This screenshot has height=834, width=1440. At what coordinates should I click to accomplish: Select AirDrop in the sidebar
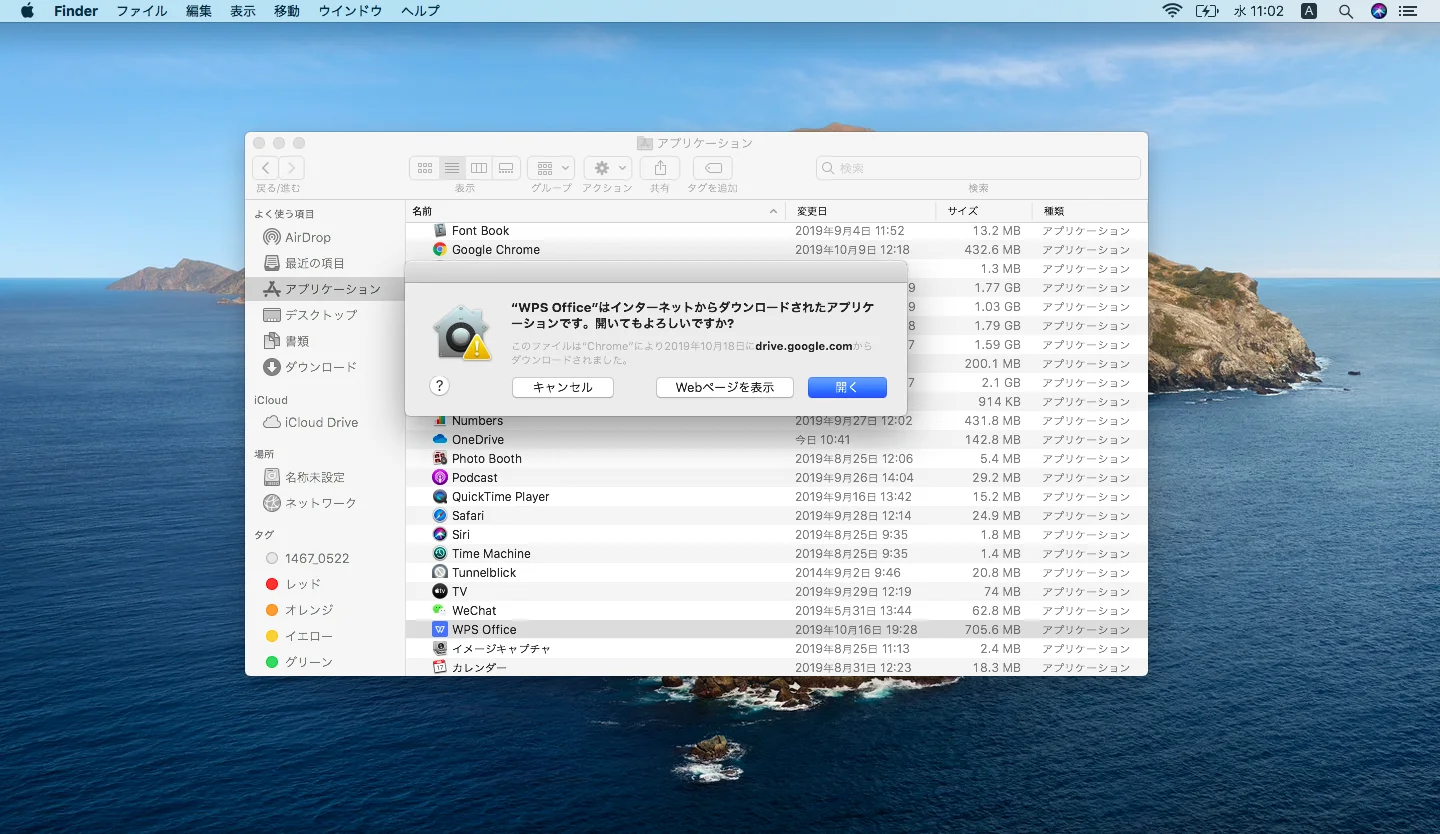pyautogui.click(x=325, y=237)
